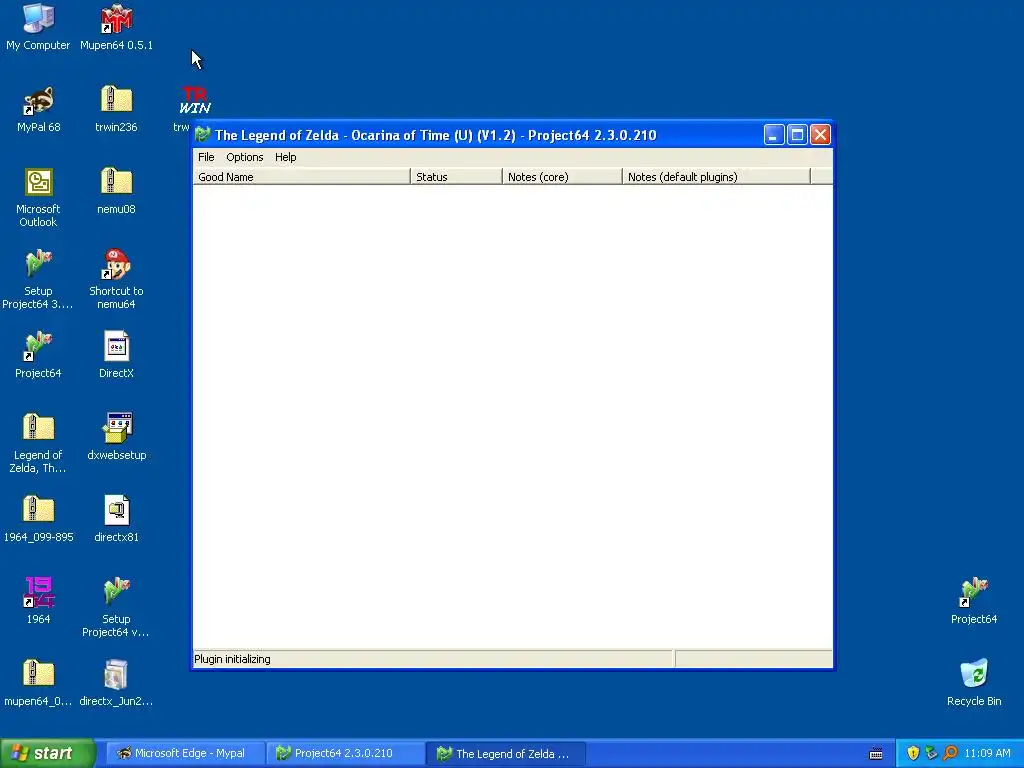Click magnifier icon in system tray
This screenshot has width=1024, height=768.
pos(950,753)
